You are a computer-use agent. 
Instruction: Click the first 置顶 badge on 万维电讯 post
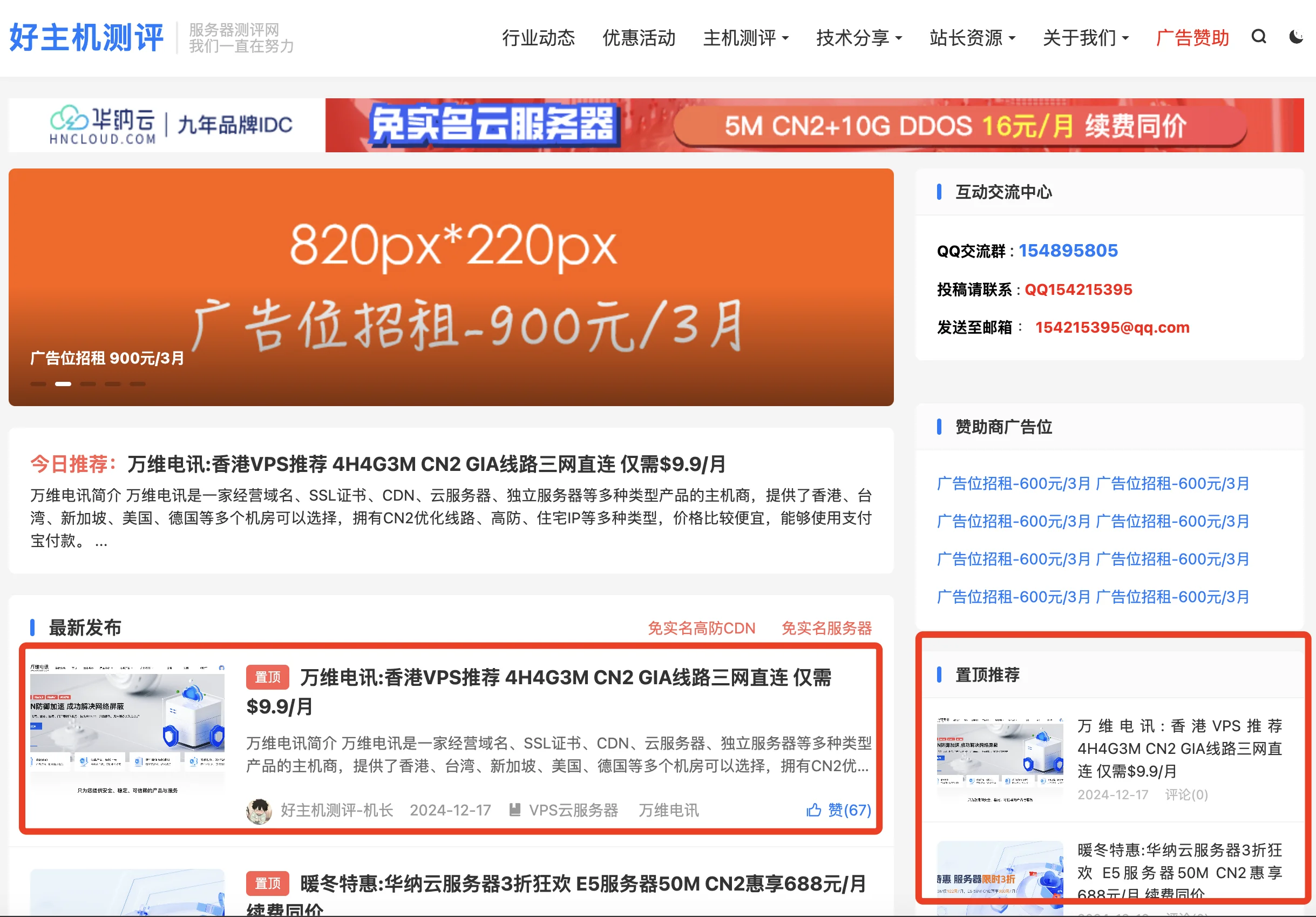click(268, 677)
